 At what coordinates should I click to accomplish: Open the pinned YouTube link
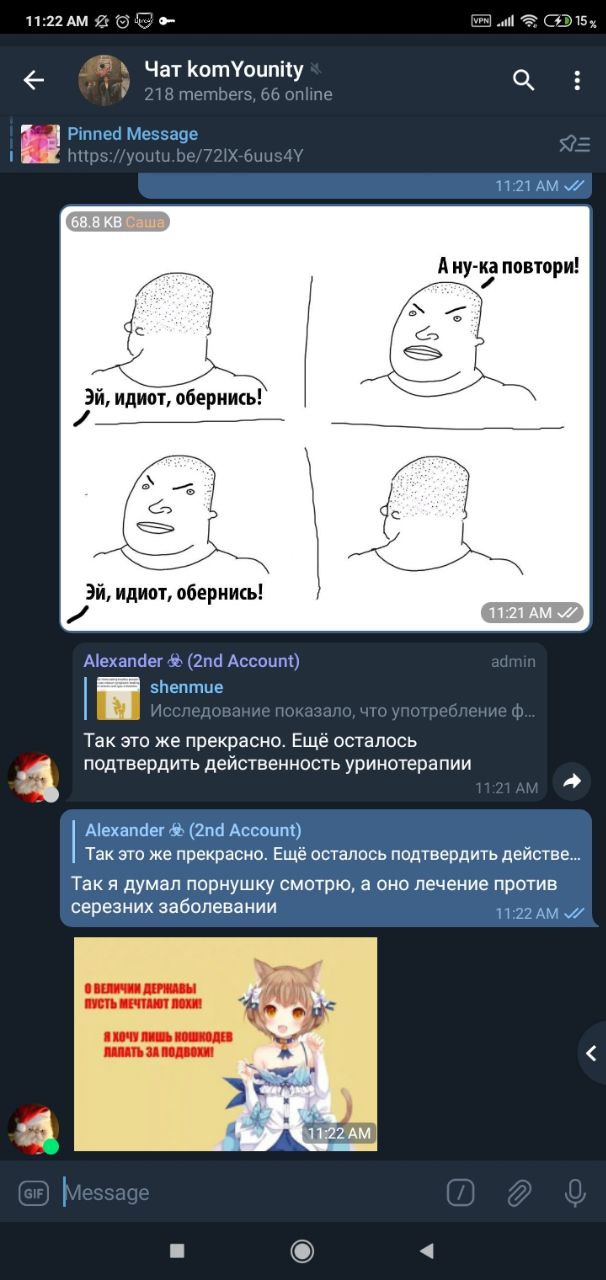coord(185,156)
